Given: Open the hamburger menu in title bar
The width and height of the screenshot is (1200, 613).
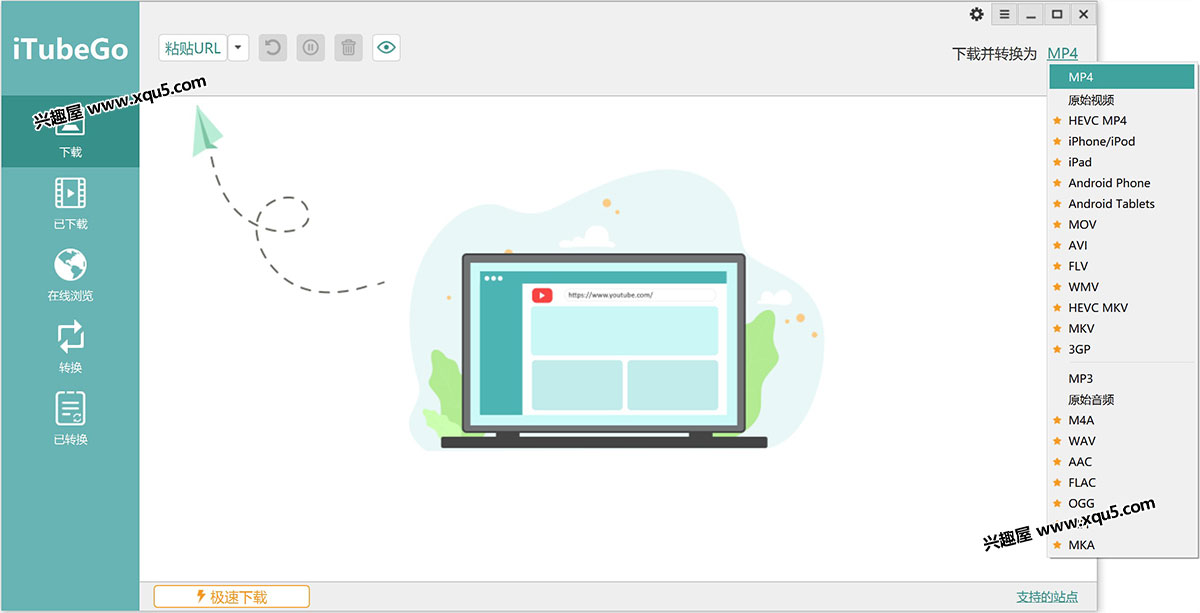Looking at the screenshot, I should click(1005, 14).
